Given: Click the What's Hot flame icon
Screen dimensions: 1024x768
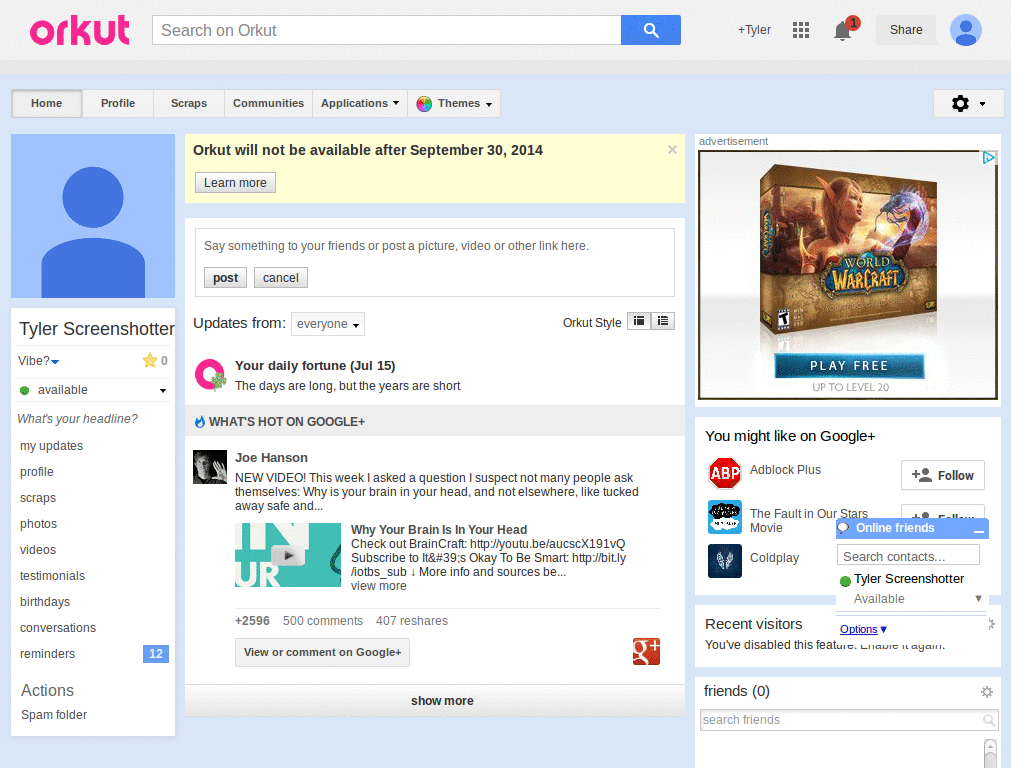Looking at the screenshot, I should (x=200, y=422).
